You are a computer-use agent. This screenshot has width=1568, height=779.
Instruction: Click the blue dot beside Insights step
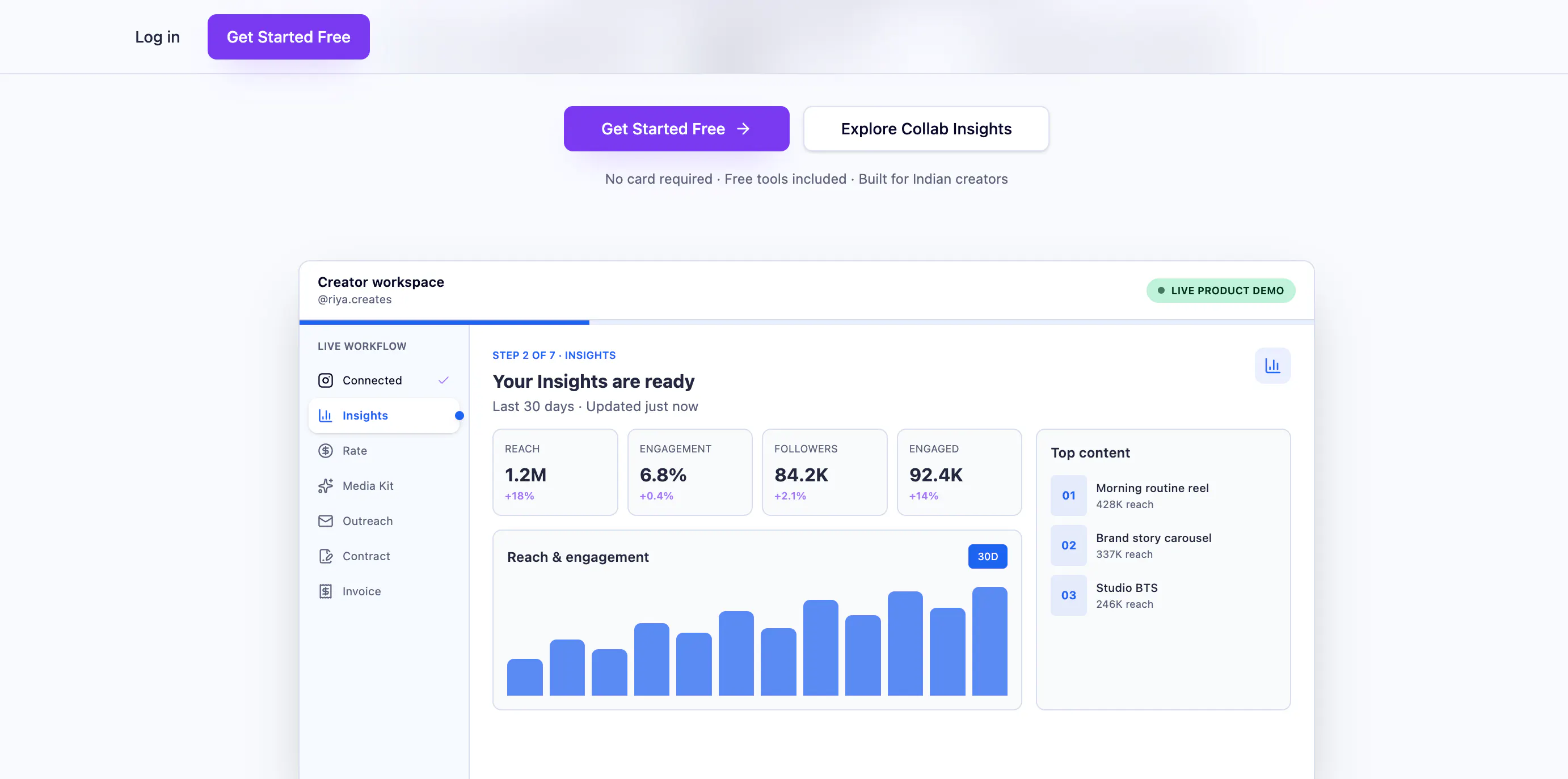pos(460,416)
